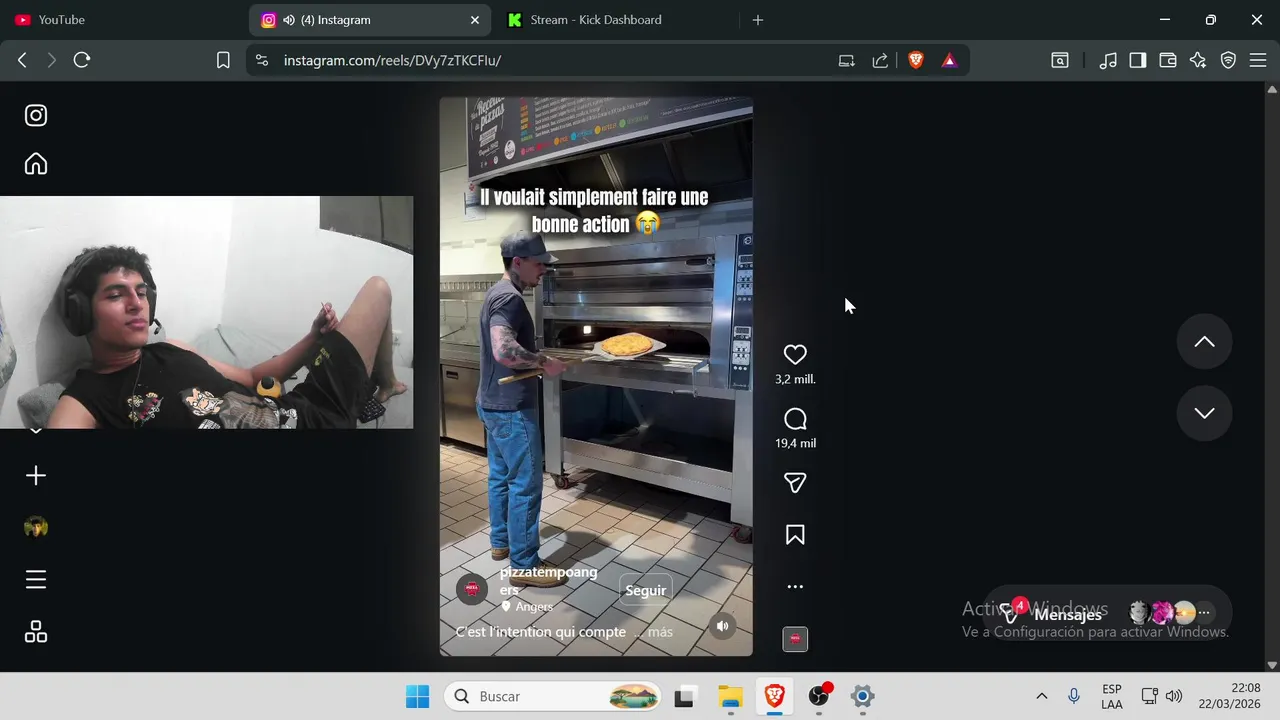Share this page via address bar icon

point(880,60)
